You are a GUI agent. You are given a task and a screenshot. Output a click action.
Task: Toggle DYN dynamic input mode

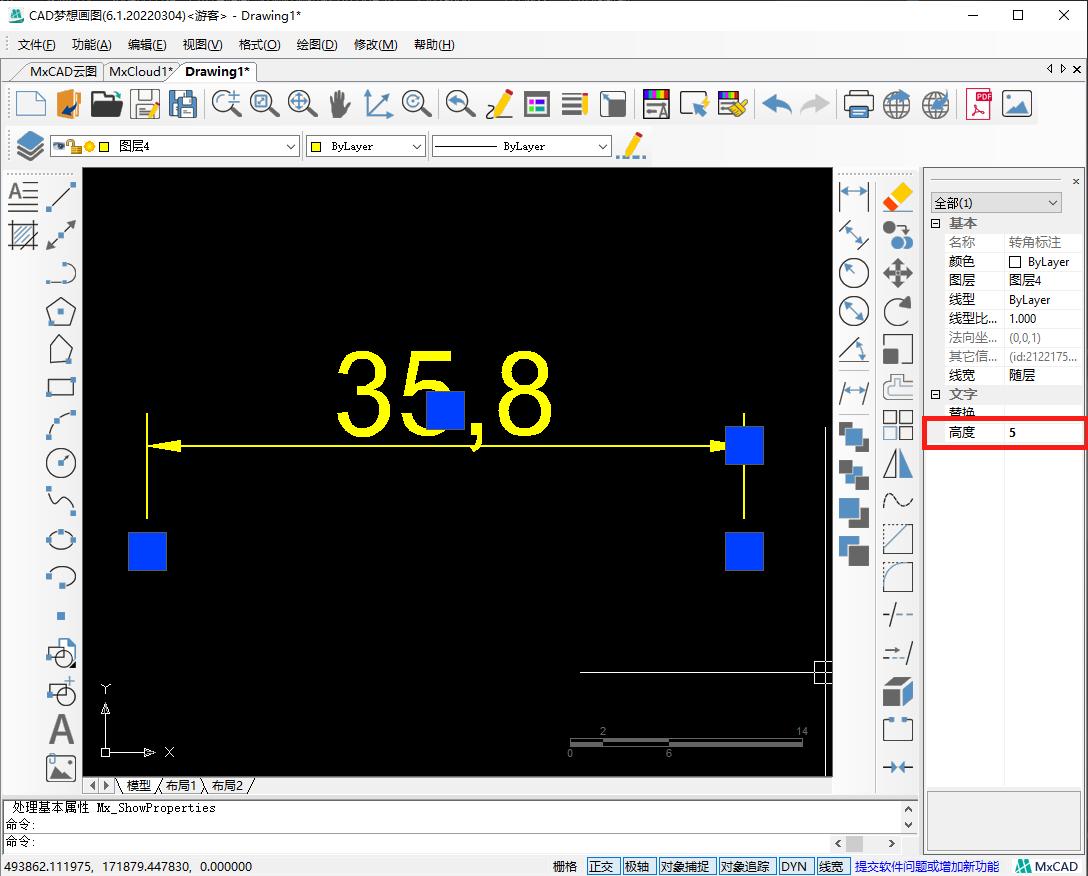click(x=794, y=866)
